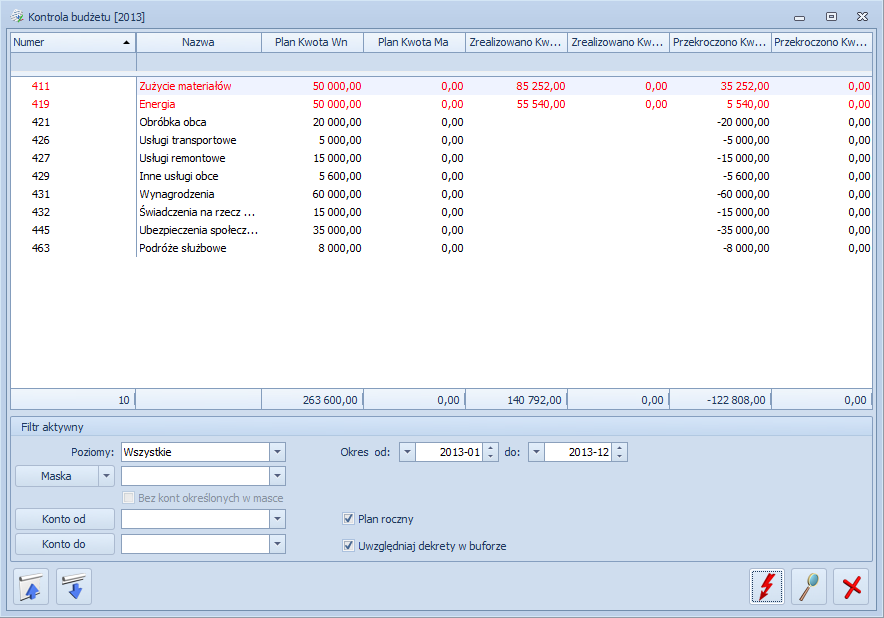Toggle Uwzględniaj dekrety w buforze checkbox
884x618 pixels.
tap(348, 546)
